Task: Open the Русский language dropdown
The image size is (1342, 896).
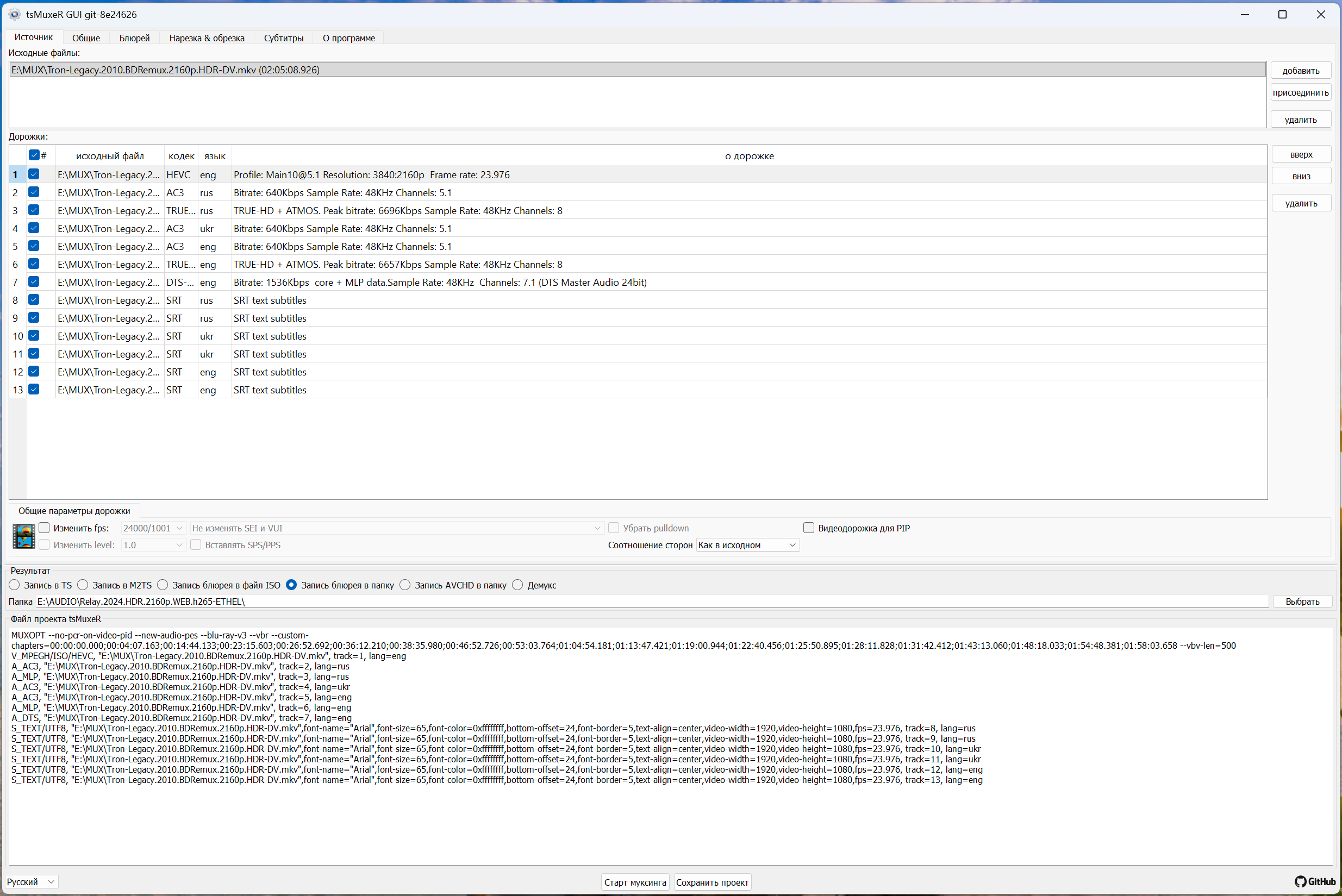Action: pyautogui.click(x=32, y=882)
